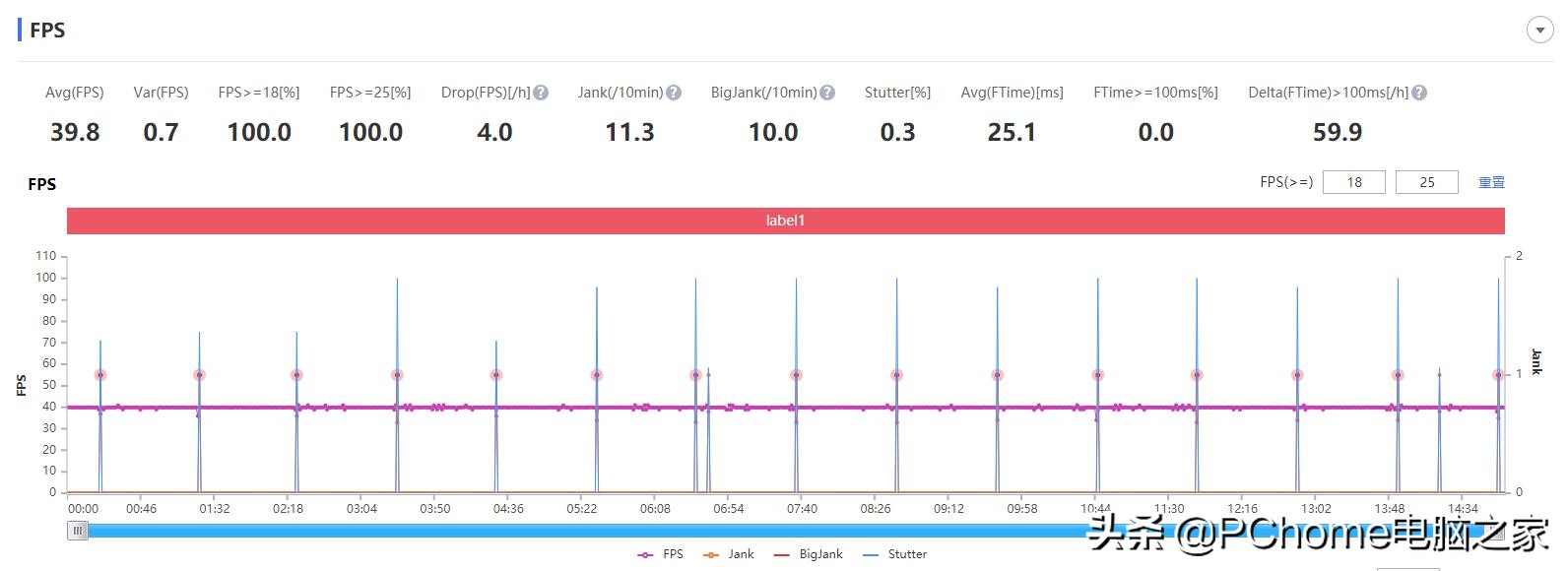Viewport: 1568px width, 571px height.
Task: Click the timeline range slider left handle
Action: [x=78, y=531]
